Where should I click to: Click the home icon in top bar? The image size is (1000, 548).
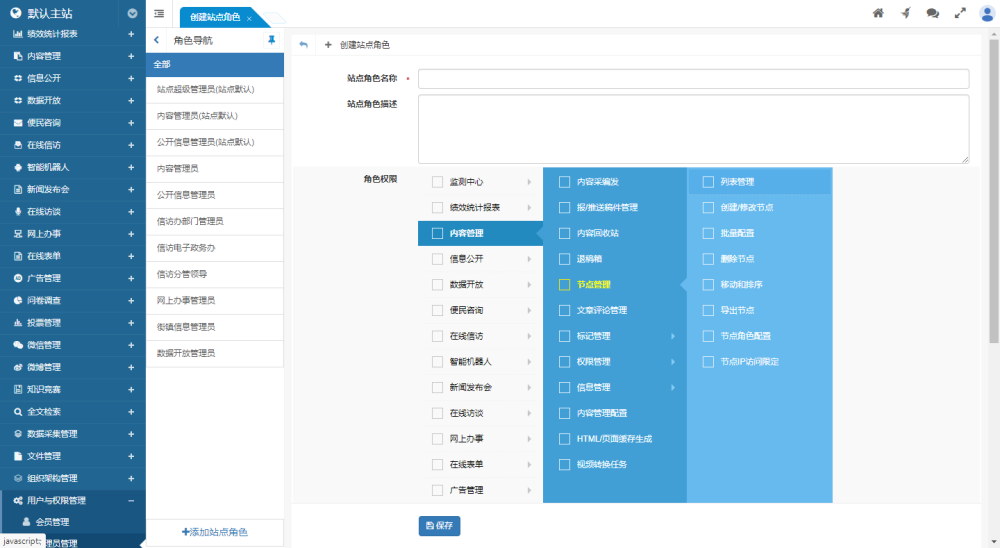878,13
